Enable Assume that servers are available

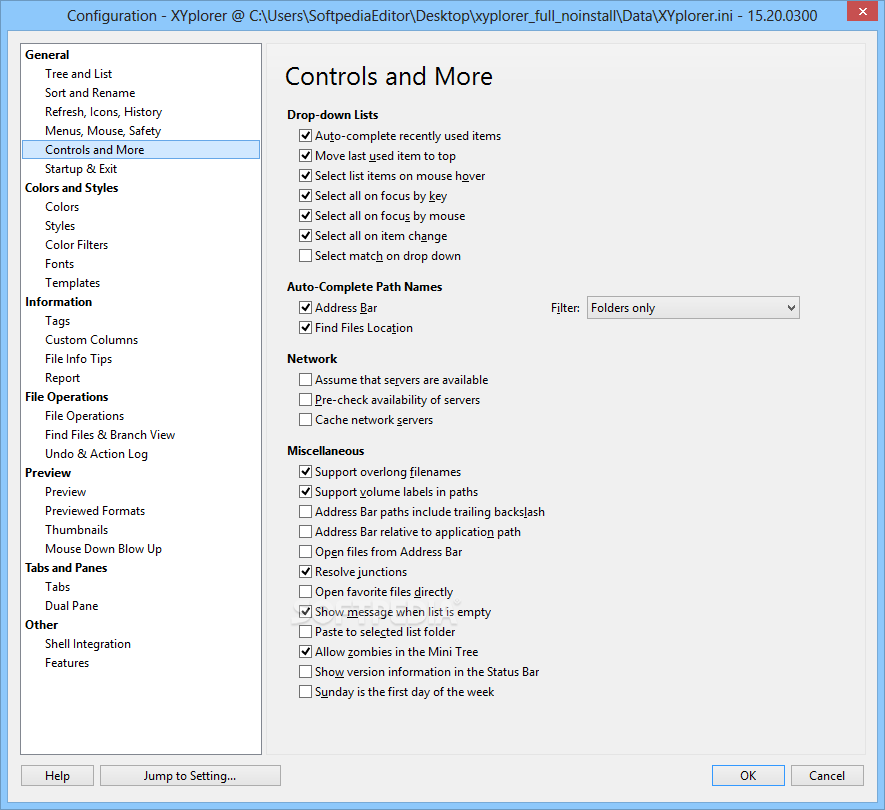click(305, 380)
